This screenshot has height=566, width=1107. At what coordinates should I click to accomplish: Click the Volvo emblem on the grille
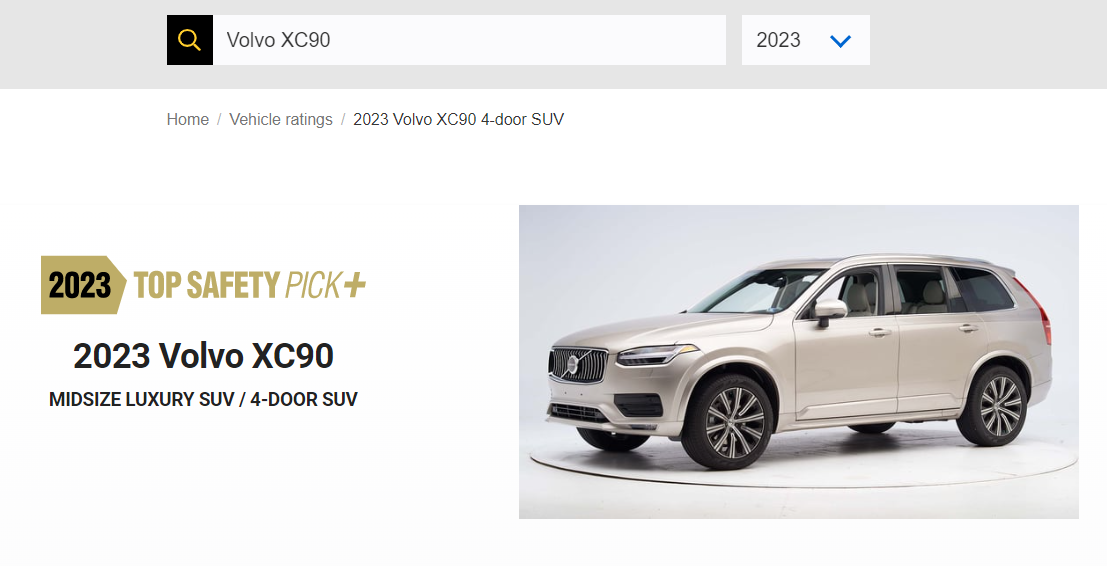(x=573, y=365)
